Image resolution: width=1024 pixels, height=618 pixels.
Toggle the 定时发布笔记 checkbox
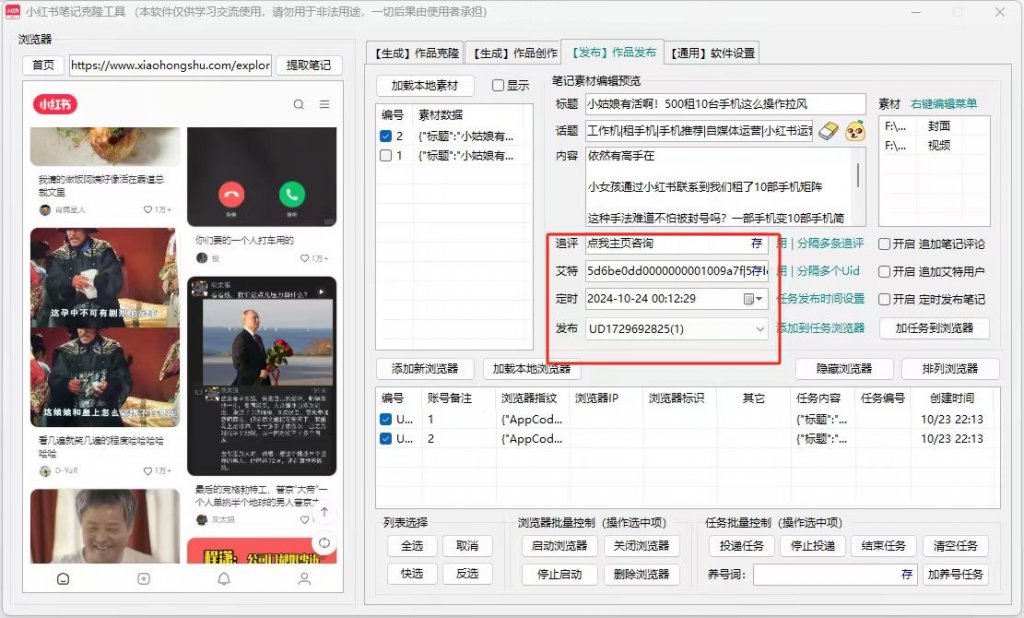pyautogui.click(x=884, y=299)
